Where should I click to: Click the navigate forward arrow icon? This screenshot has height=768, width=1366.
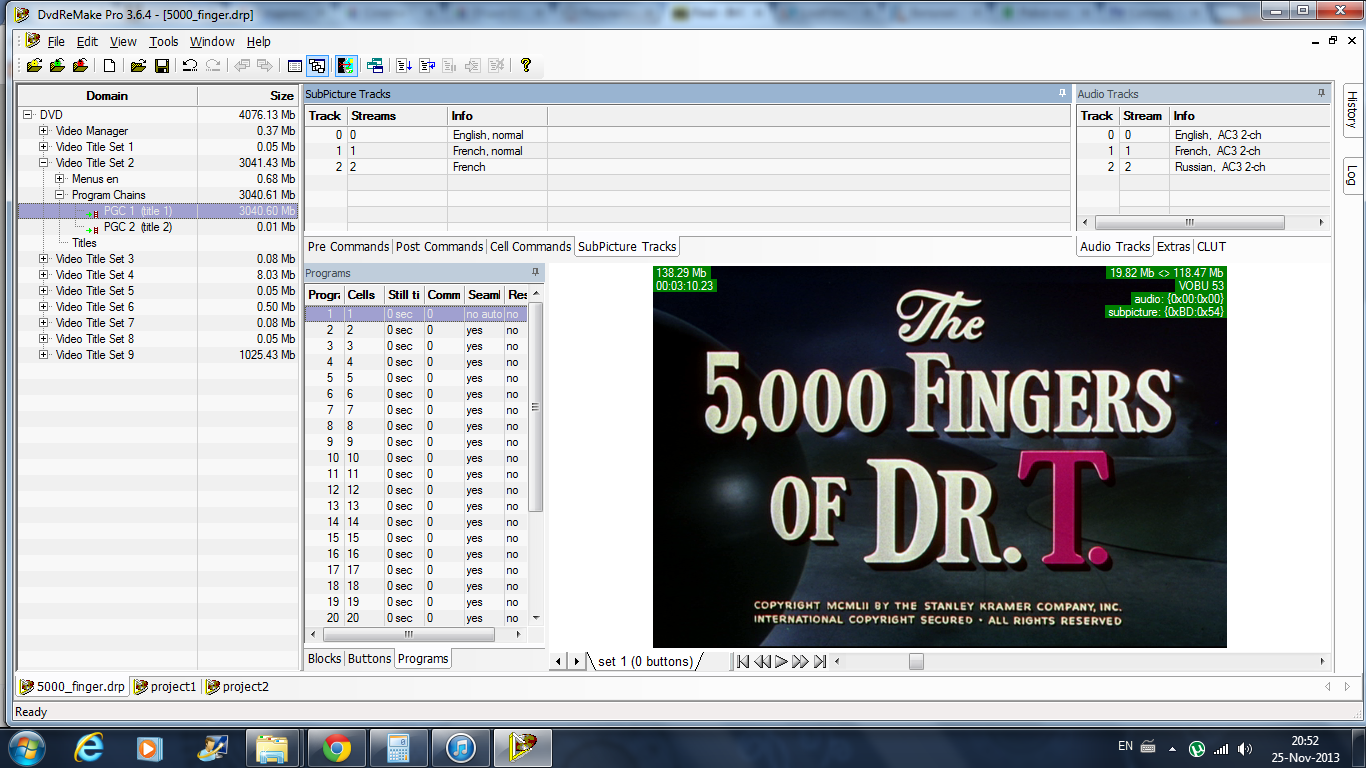265,66
